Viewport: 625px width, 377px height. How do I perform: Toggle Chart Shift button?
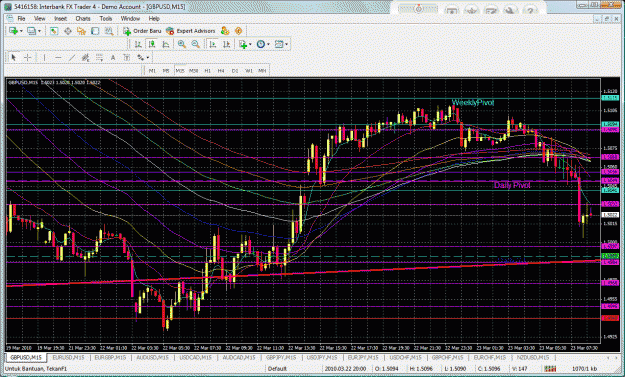[x=226, y=44]
